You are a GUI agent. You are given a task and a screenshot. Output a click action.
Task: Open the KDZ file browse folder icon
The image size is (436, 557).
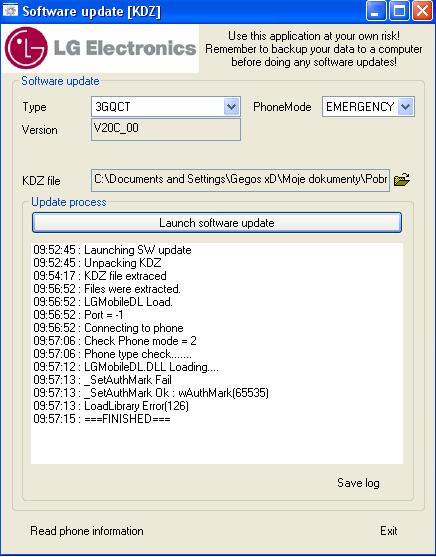coord(402,179)
